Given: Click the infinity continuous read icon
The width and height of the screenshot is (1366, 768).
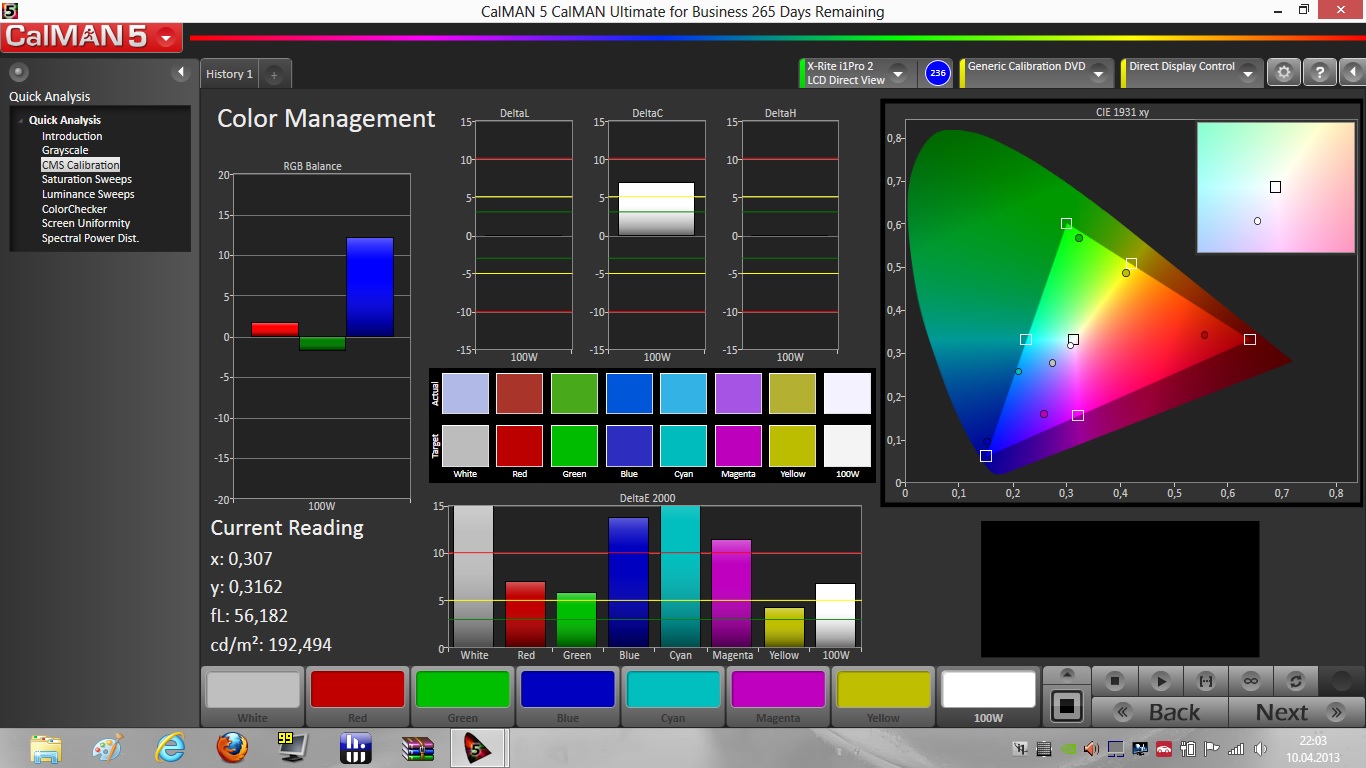Looking at the screenshot, I should click(x=1250, y=681).
